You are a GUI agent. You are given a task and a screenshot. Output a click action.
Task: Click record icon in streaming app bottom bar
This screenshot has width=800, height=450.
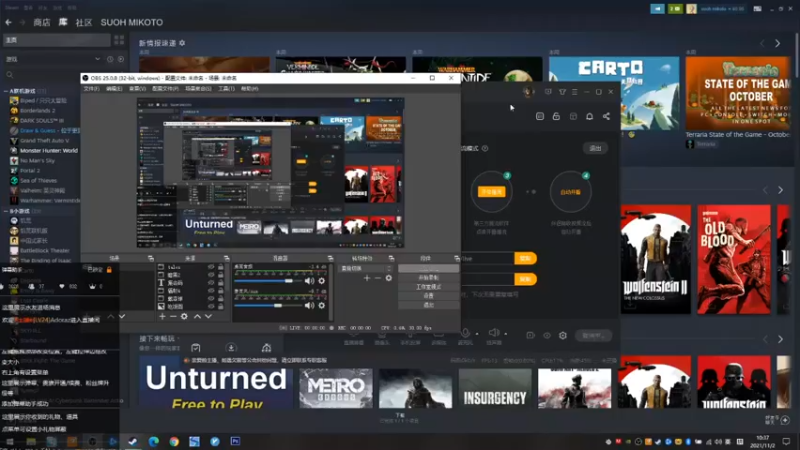[x=531, y=335]
